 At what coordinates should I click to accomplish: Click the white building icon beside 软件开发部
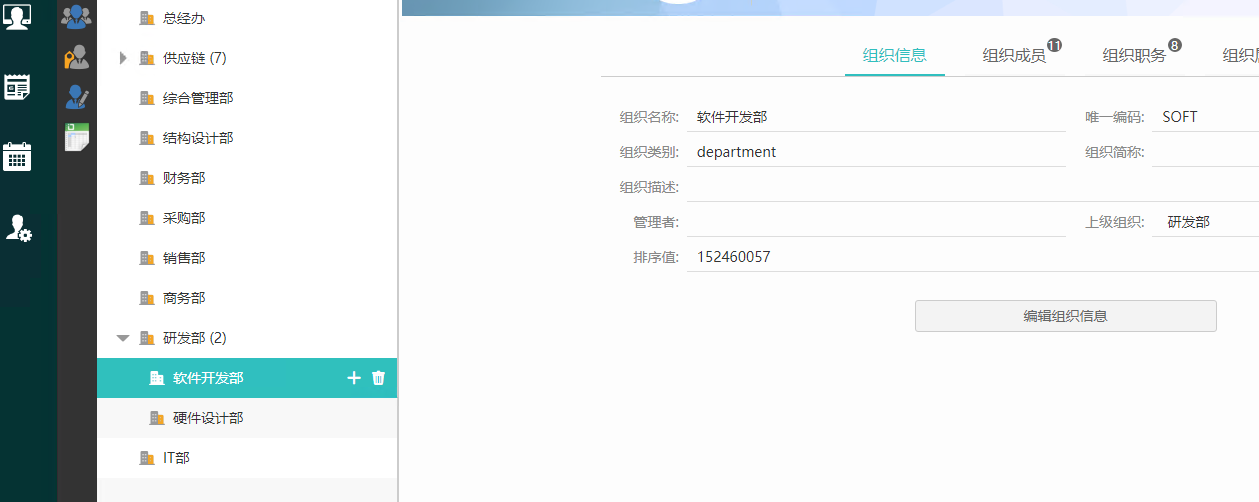[x=157, y=378]
